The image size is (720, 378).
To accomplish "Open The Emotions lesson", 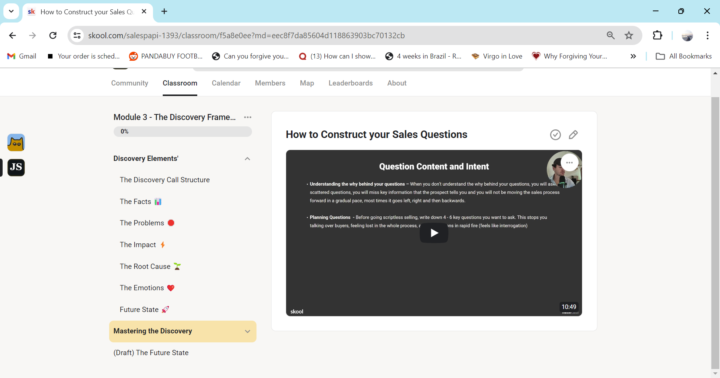I will click(147, 288).
